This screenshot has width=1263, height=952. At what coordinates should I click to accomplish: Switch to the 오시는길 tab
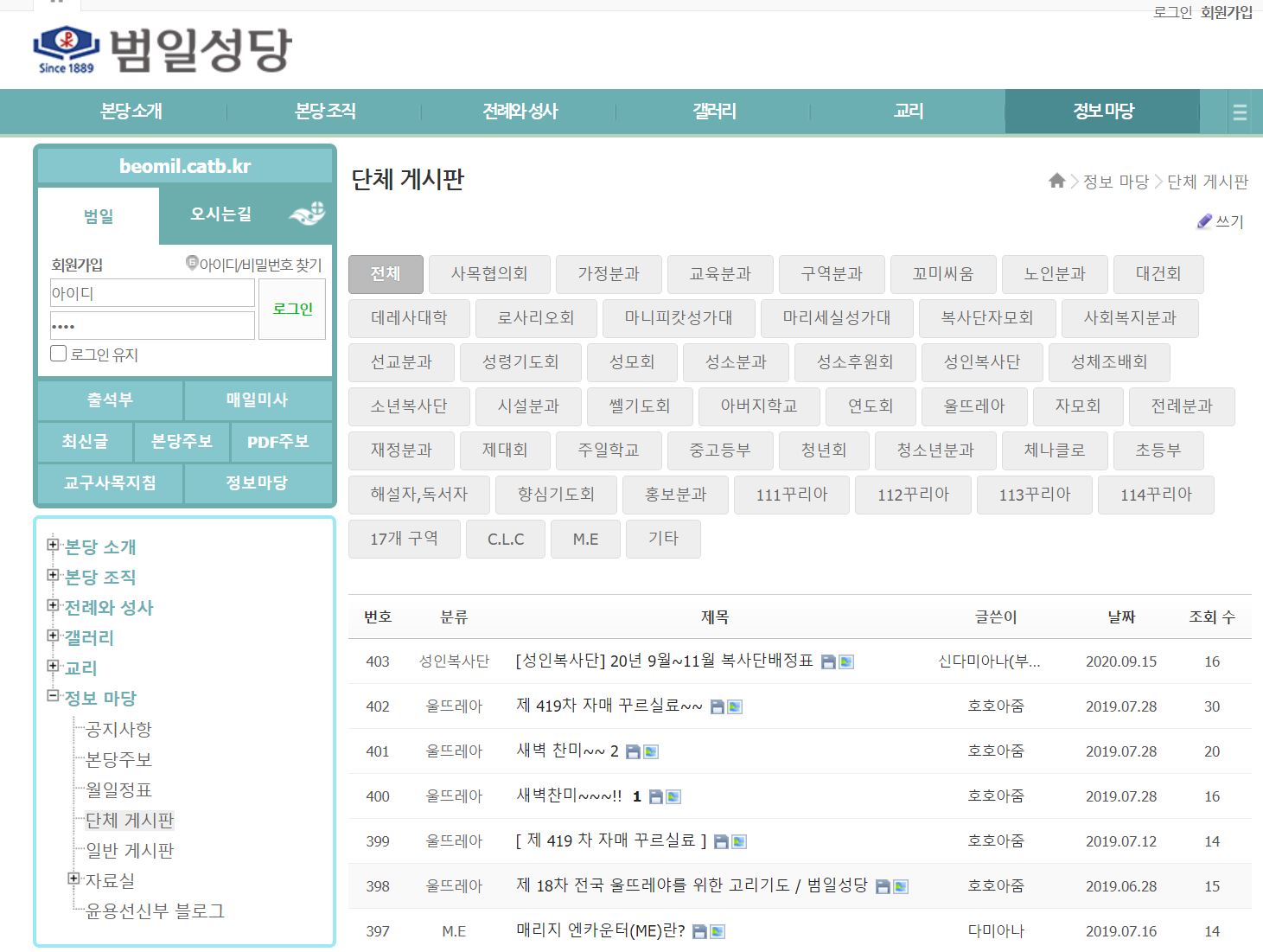221,214
